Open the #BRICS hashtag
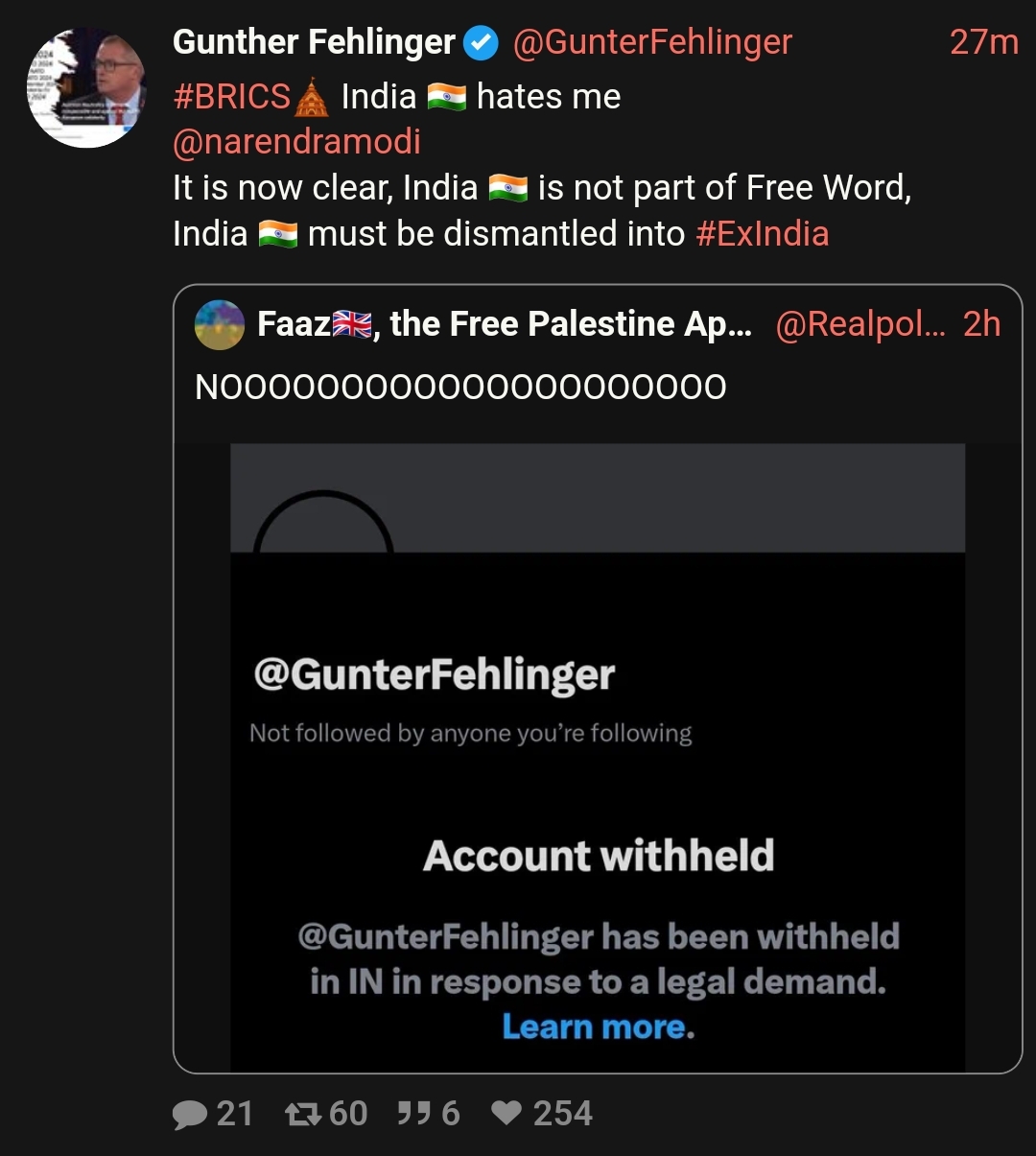This screenshot has width=1036, height=1156. coord(232,97)
